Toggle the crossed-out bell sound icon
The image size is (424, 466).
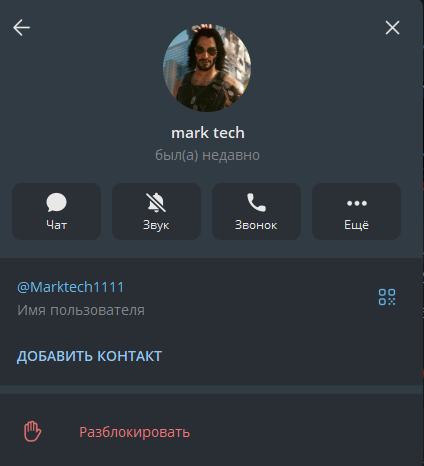(156, 202)
